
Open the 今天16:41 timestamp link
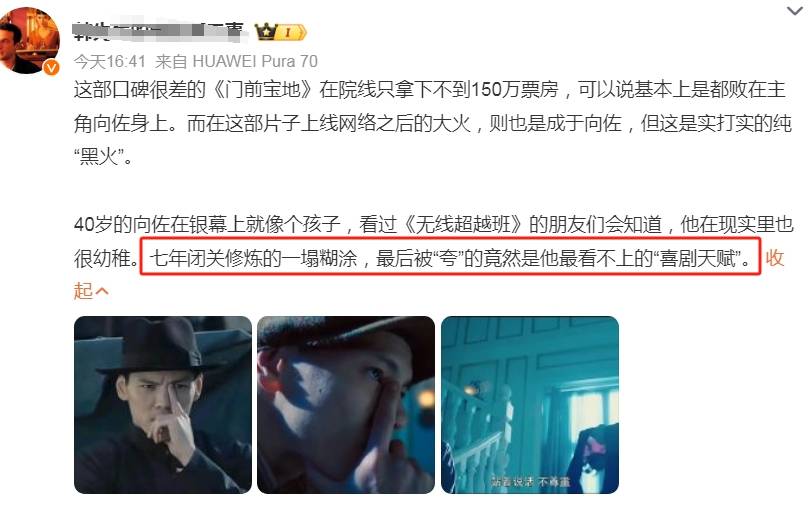(x=110, y=62)
